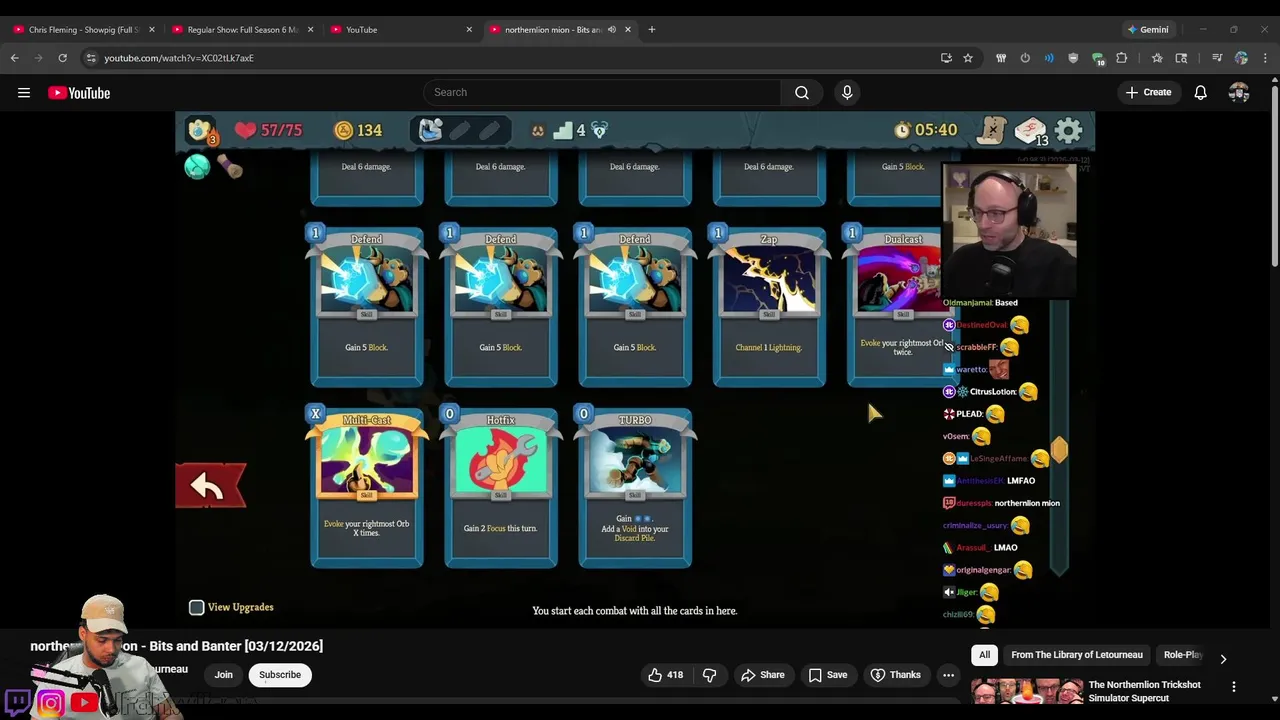The height and width of the screenshot is (720, 1280).
Task: Mute the playing tab via speaker icon
Action: tap(611, 30)
